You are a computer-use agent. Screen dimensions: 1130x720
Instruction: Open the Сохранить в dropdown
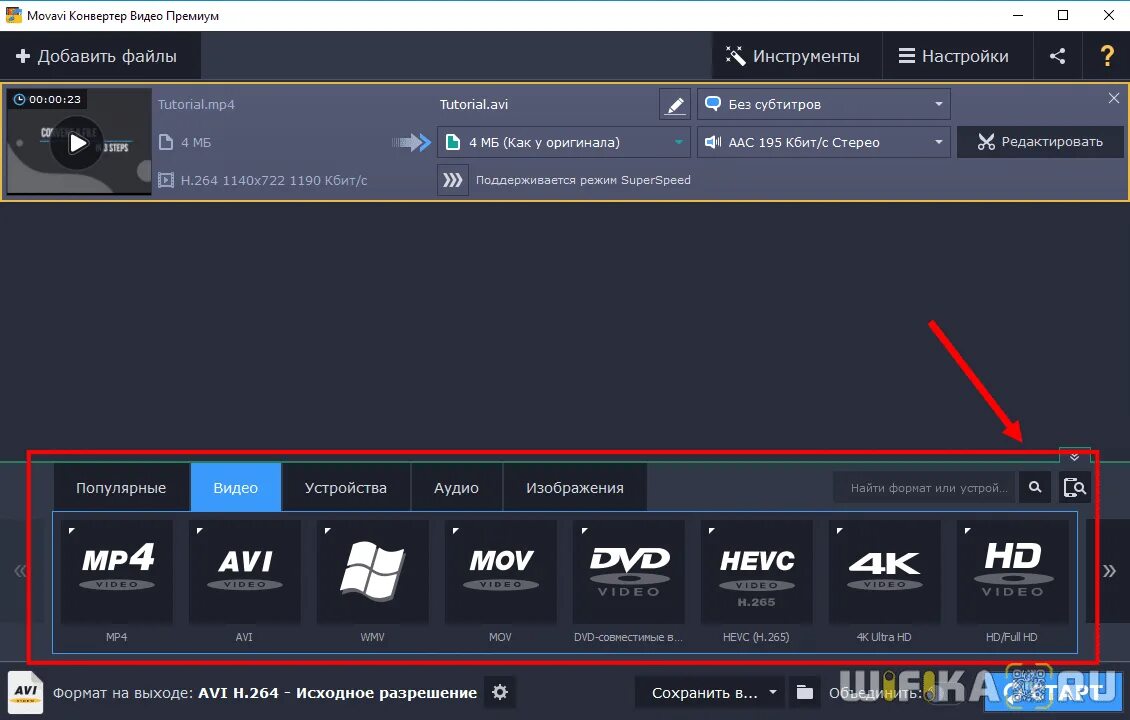pos(711,693)
